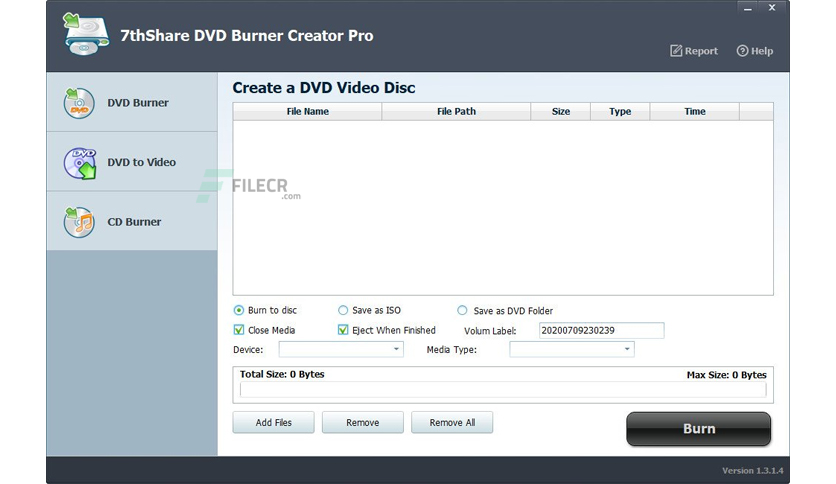The image size is (836, 484).
Task: Start burning with the Burn button
Action: (x=698, y=429)
